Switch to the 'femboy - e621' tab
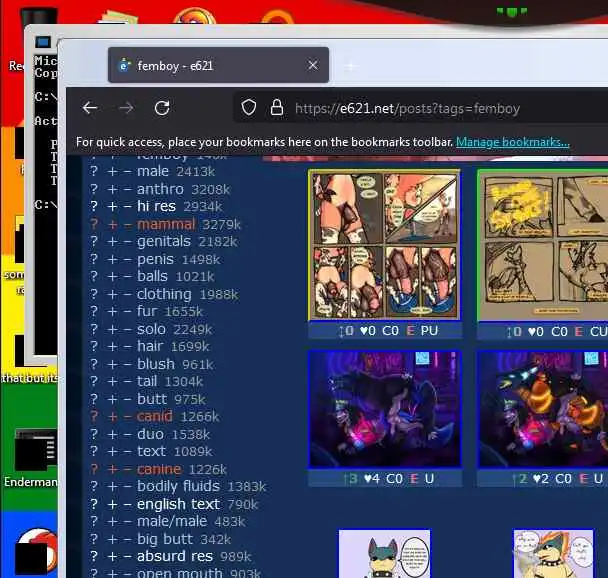Screen dimensions: 608x578 click(x=218, y=65)
